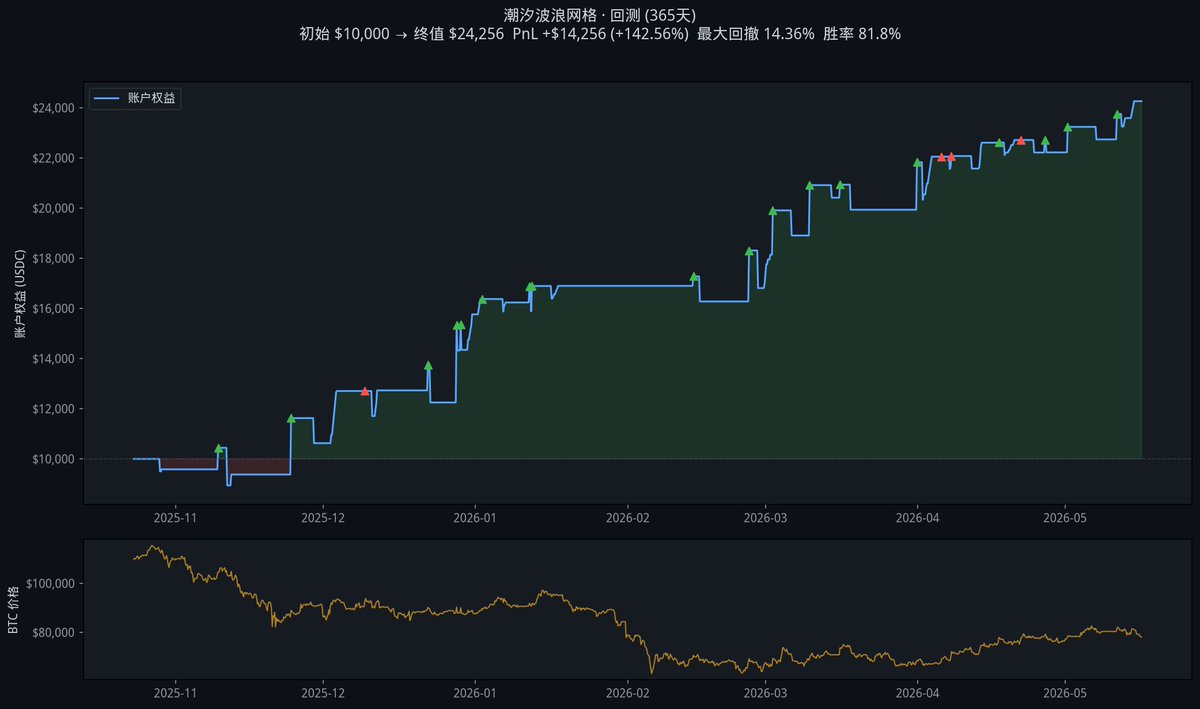Click the $100,000 tick on BTC price chart
Screen dimensions: 1200x709
point(50,583)
